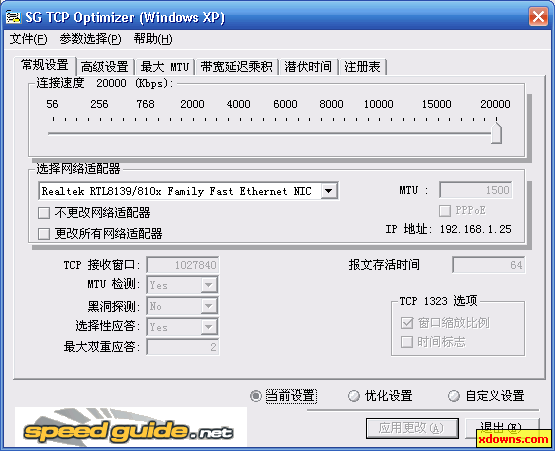This screenshot has width=555, height=451.
Task: Expand the MTU 检测 dropdown arrow
Action: pos(209,285)
